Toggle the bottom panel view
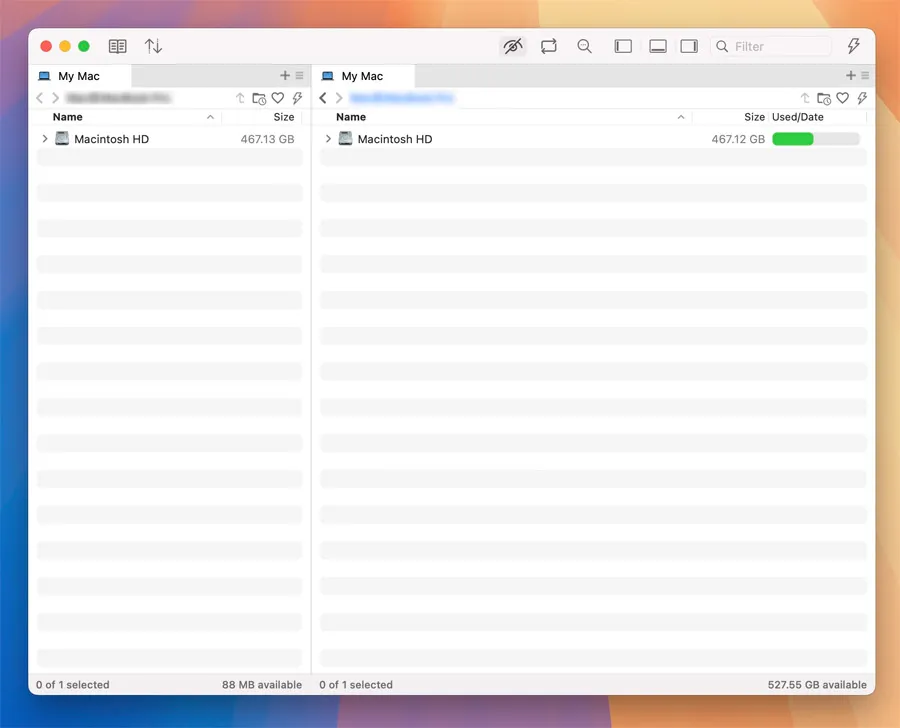This screenshot has height=728, width=900. pyautogui.click(x=658, y=46)
